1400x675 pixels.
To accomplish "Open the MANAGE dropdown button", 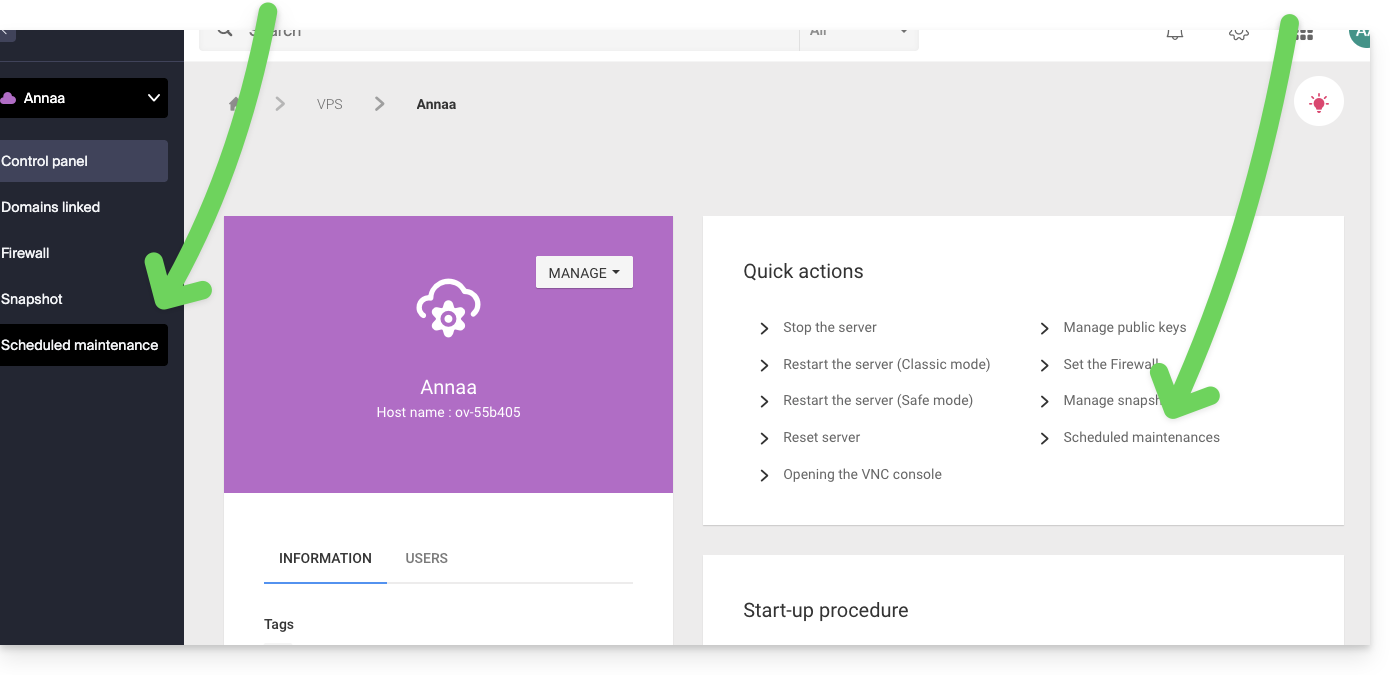I will pos(584,273).
